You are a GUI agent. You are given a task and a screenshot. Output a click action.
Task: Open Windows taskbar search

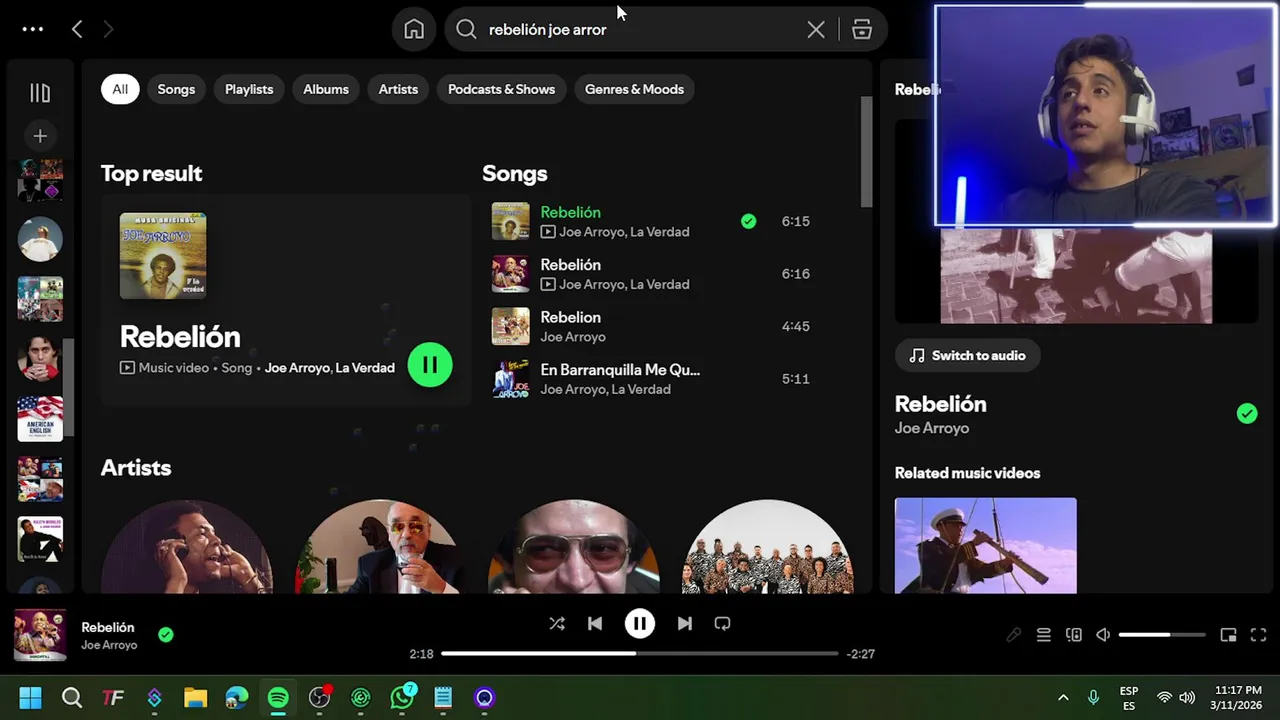(72, 698)
